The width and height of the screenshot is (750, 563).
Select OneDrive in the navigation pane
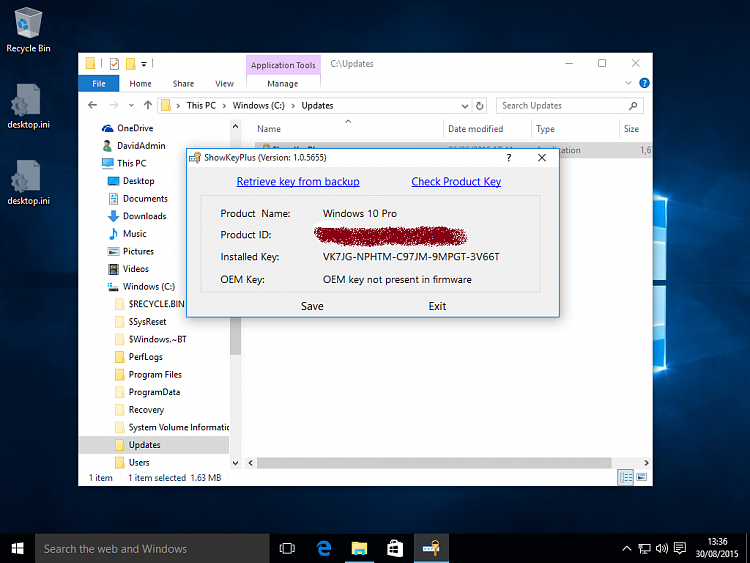pos(128,128)
